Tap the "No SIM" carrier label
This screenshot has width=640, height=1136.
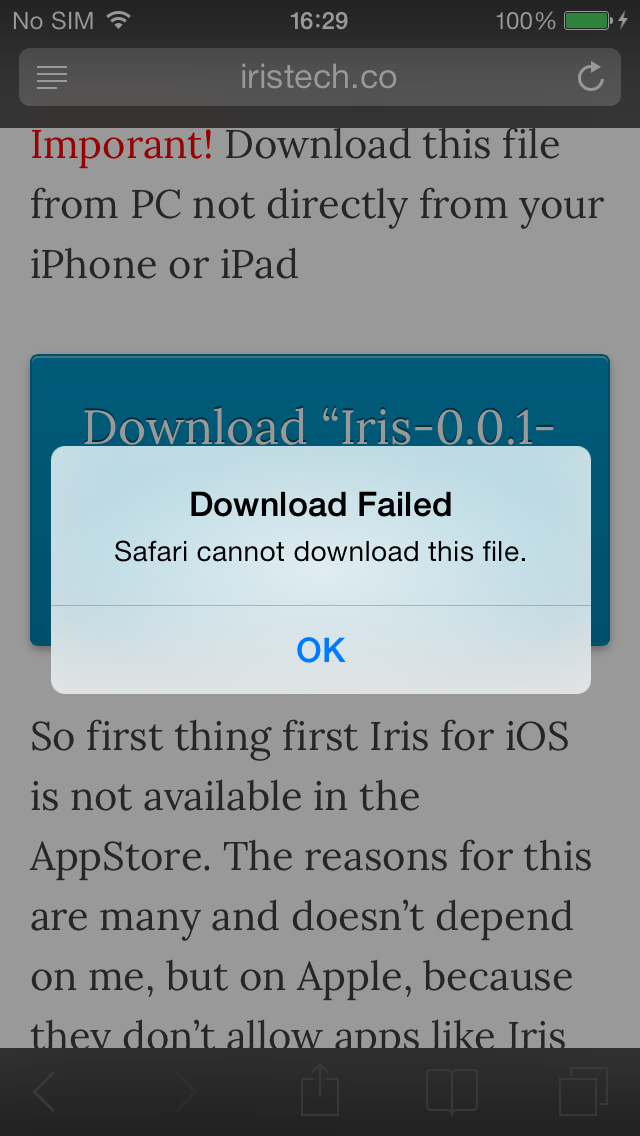pyautogui.click(x=54, y=20)
